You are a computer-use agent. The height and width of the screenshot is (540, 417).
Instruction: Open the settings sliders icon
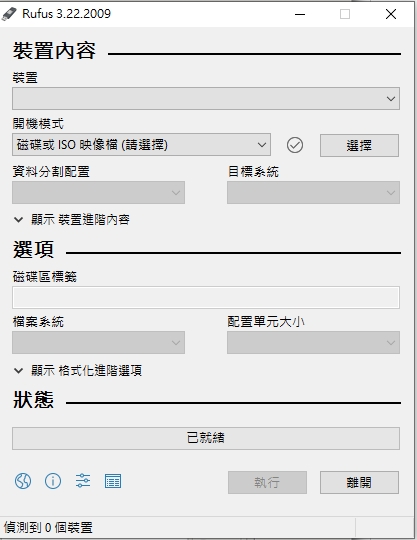click(x=83, y=481)
